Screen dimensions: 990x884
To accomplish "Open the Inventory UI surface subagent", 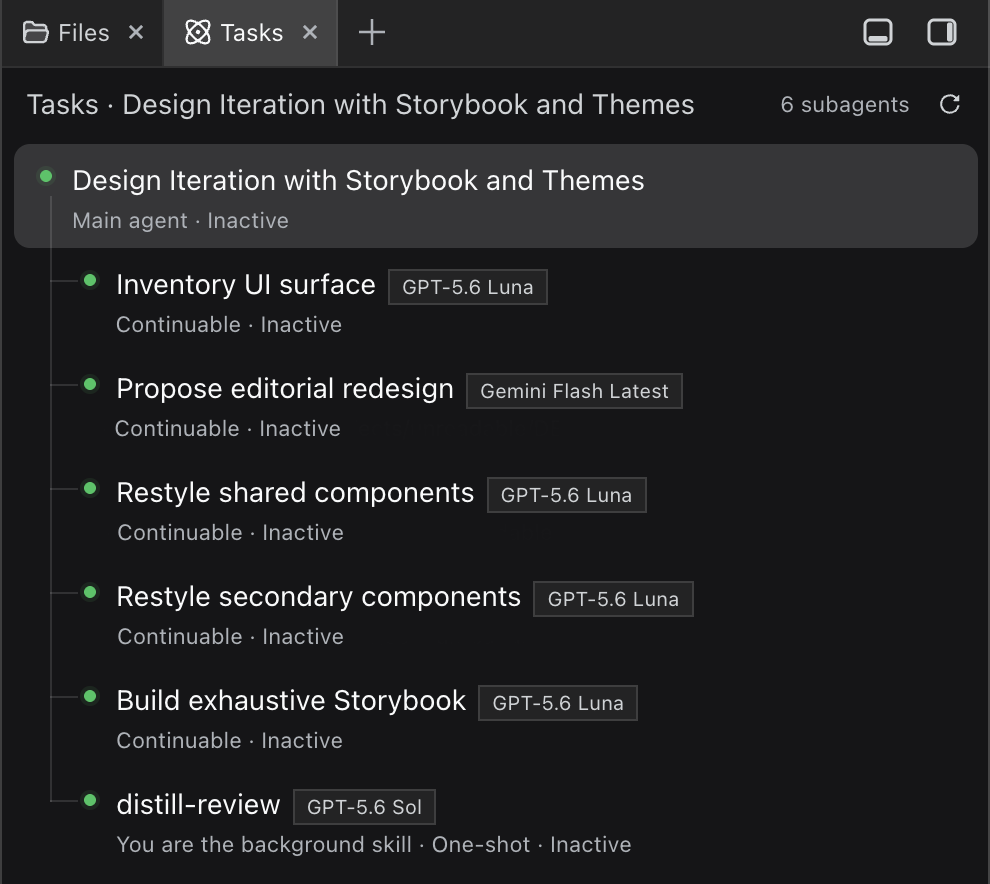I will [x=246, y=285].
